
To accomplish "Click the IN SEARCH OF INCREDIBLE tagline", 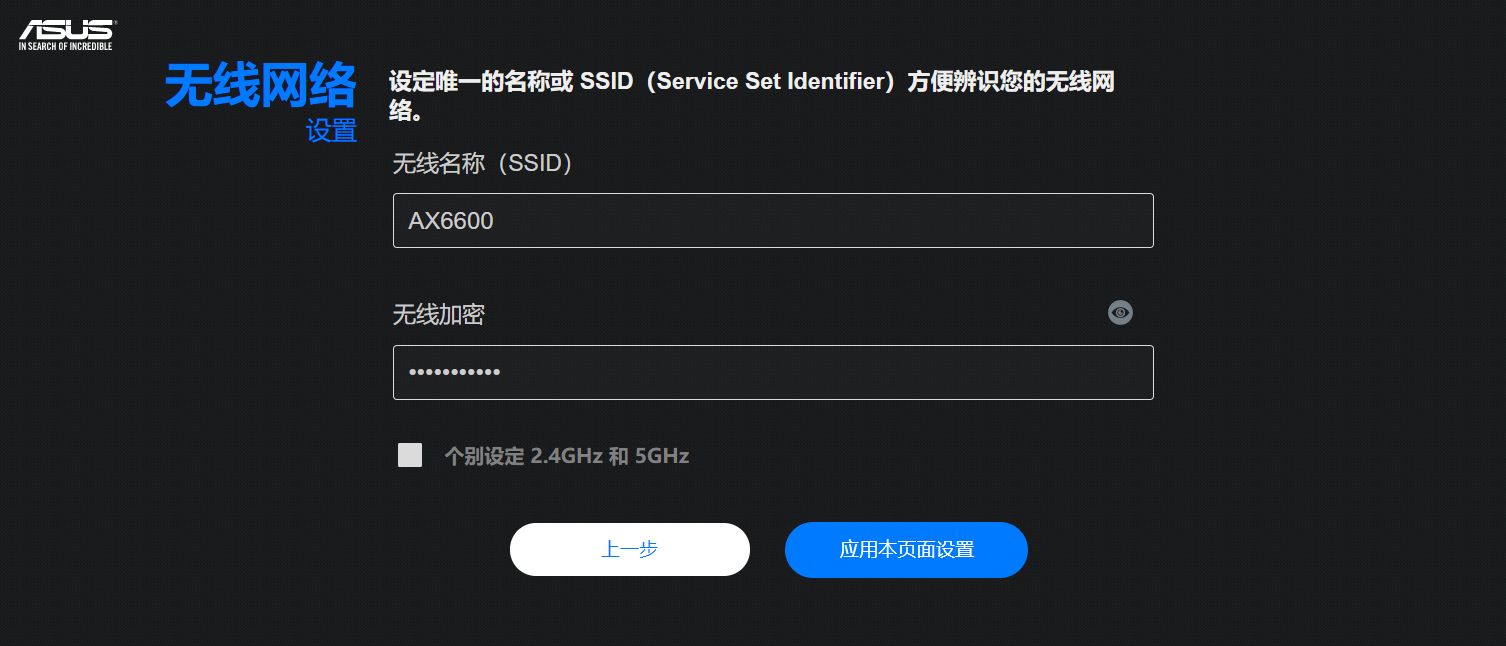I will [x=66, y=46].
